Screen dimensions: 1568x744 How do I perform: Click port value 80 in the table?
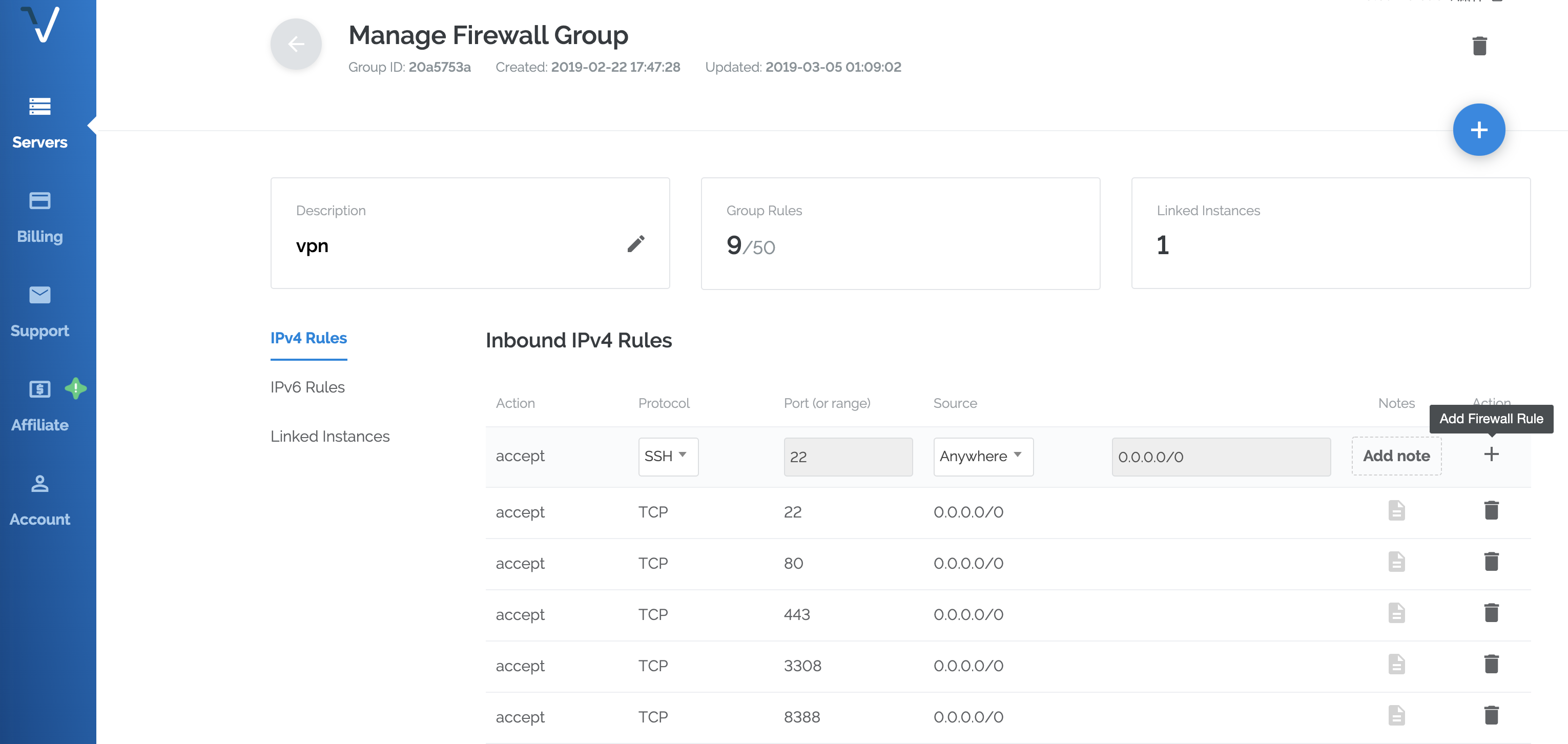pyautogui.click(x=793, y=563)
